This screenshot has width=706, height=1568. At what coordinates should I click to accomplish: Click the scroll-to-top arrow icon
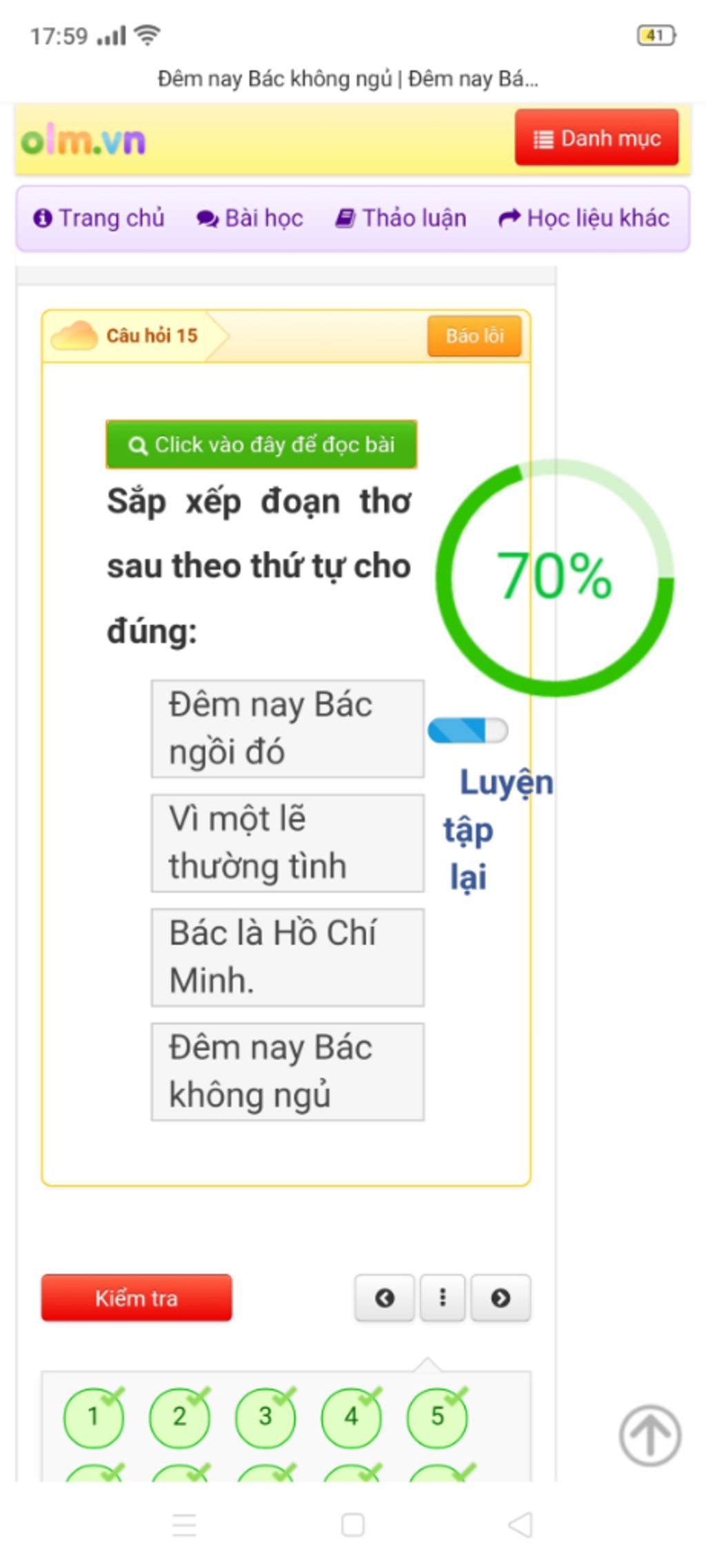(x=649, y=1436)
